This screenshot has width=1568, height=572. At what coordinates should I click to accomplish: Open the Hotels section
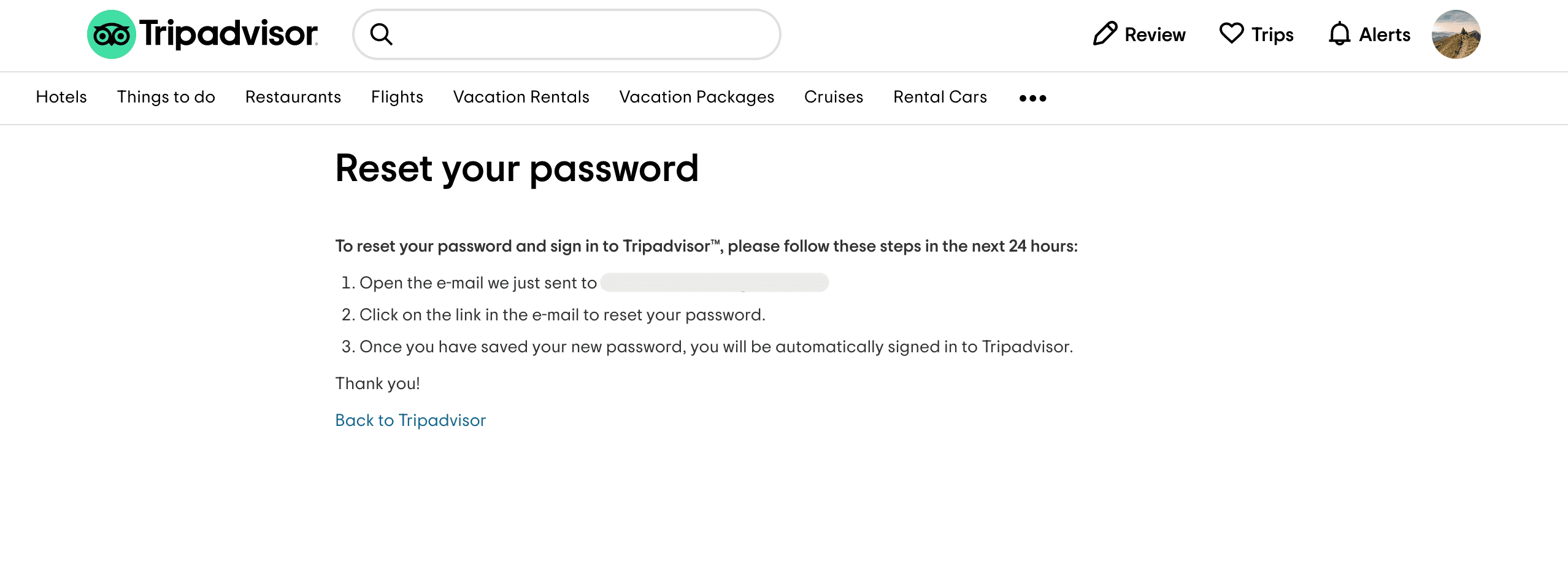pos(61,97)
